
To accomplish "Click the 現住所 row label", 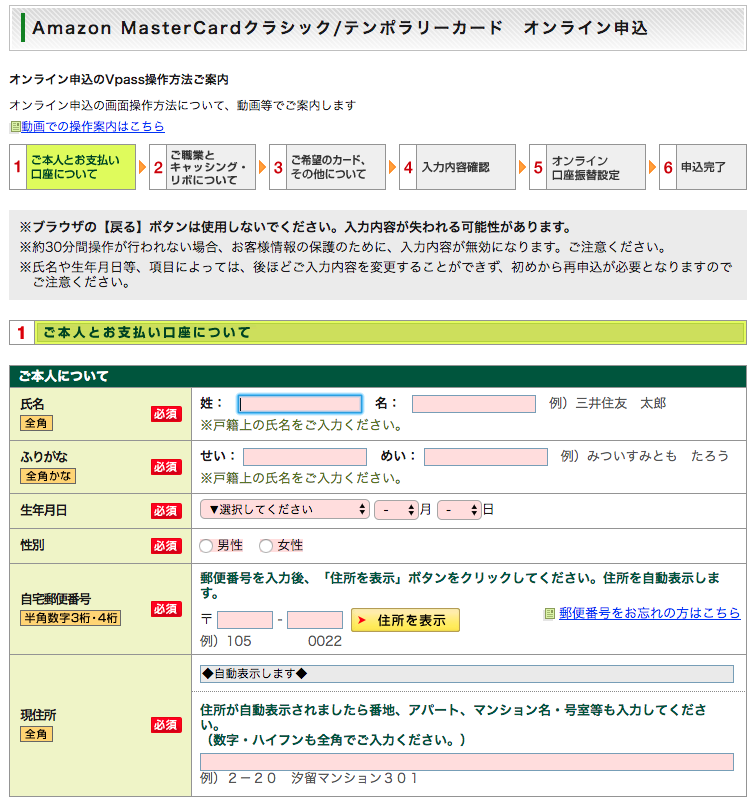I will (38, 715).
